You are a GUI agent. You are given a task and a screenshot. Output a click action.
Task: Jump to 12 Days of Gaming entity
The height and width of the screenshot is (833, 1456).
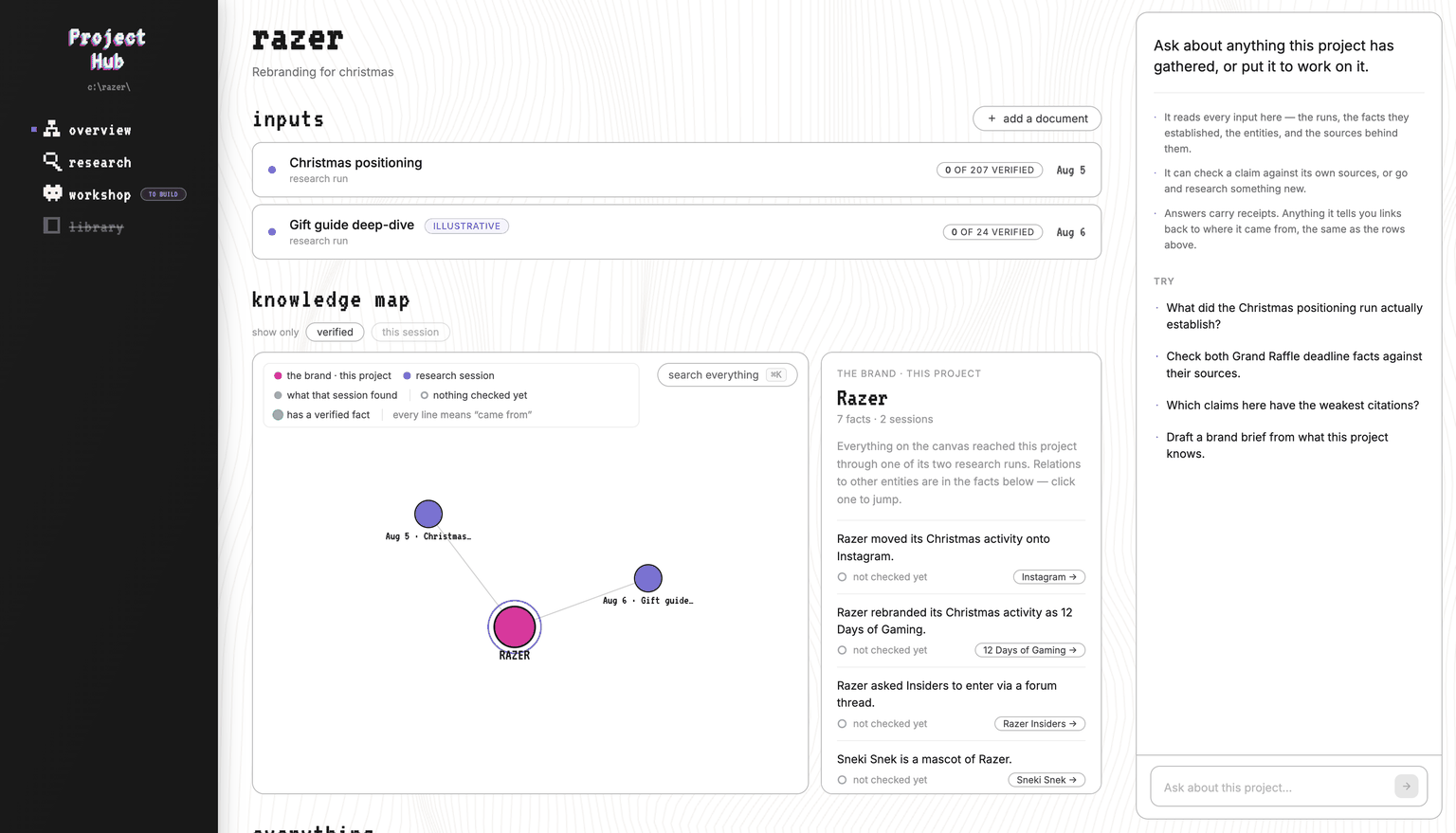click(x=1029, y=650)
